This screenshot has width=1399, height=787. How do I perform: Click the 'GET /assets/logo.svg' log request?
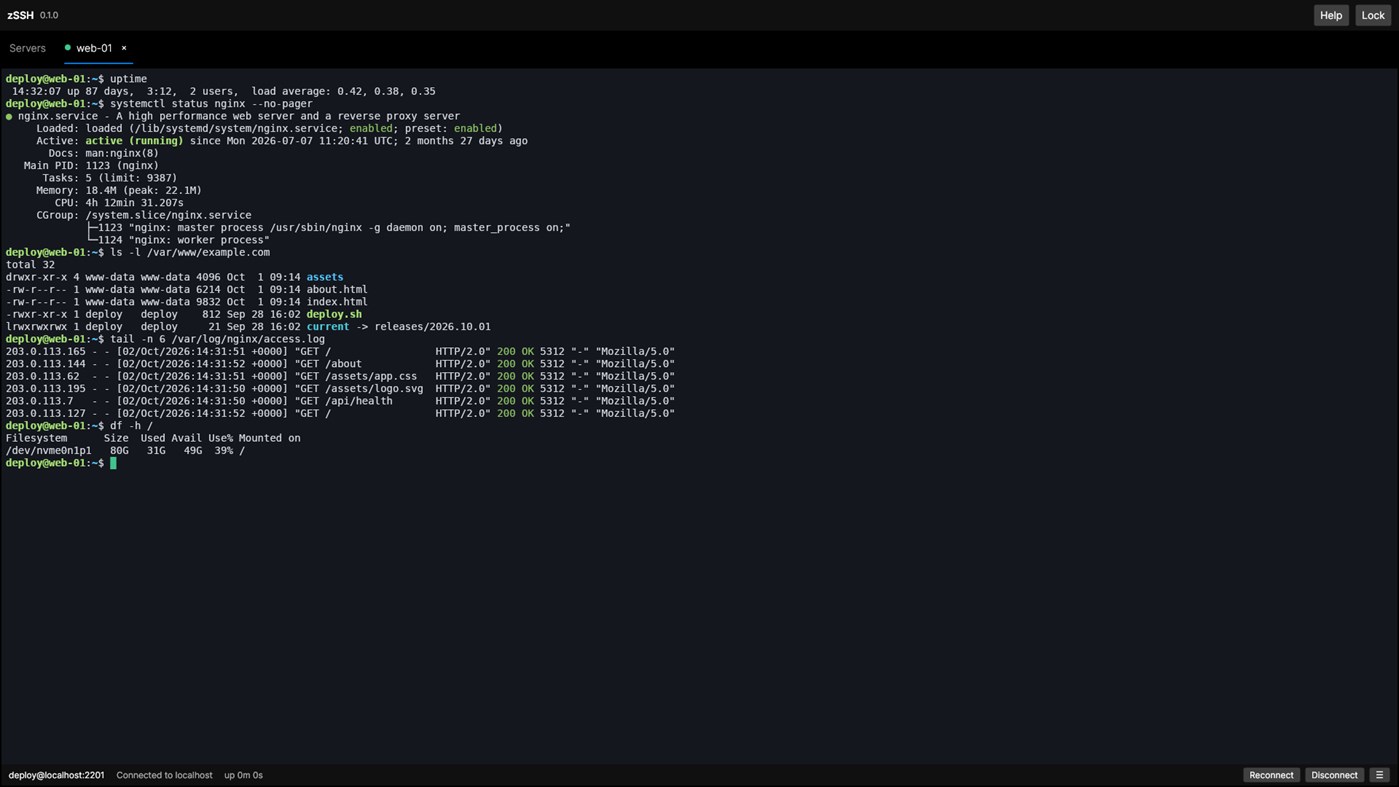click(359, 388)
